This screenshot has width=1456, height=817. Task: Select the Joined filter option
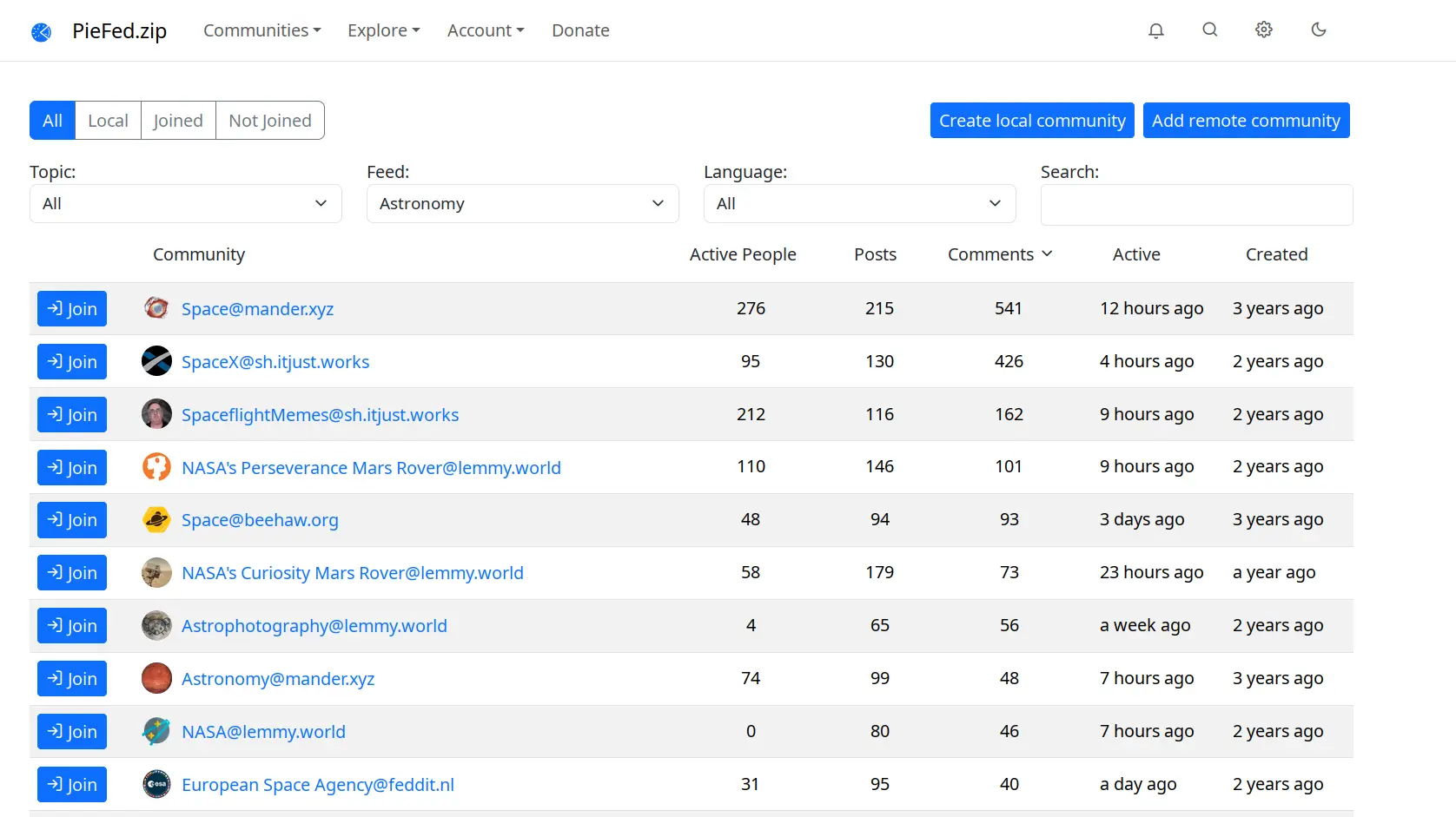178,121
